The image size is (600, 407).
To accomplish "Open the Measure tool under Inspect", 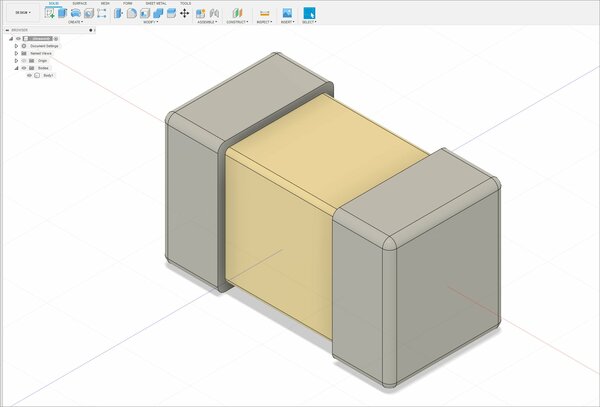I will pyautogui.click(x=264, y=13).
